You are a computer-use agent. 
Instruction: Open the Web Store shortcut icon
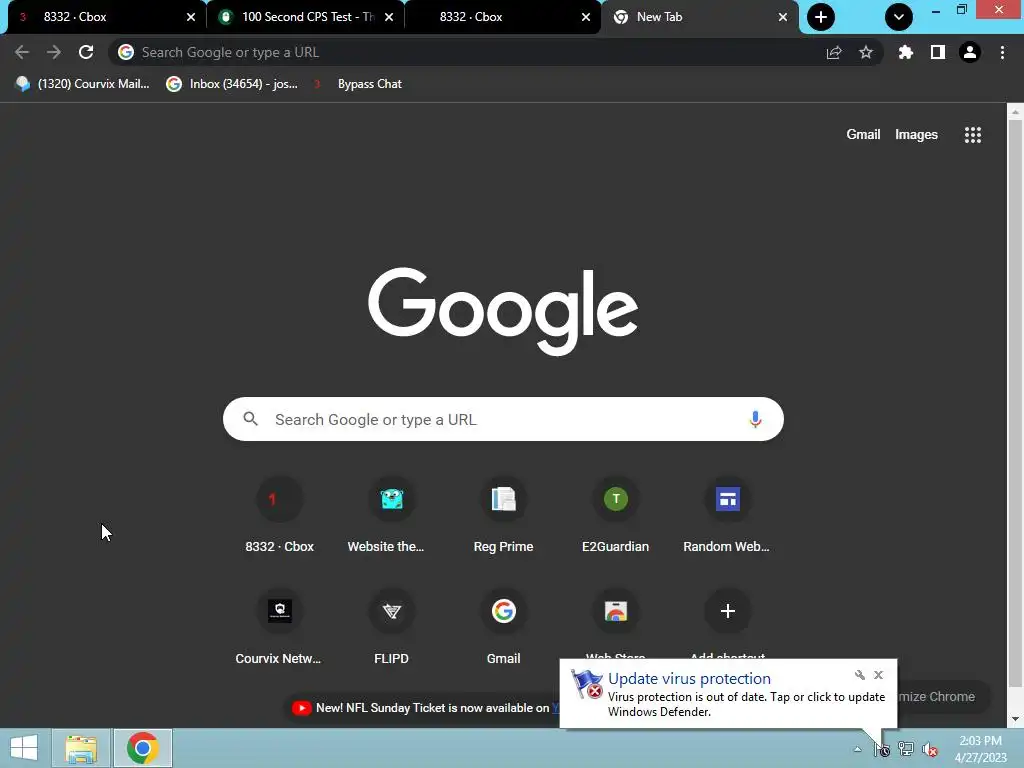click(616, 611)
